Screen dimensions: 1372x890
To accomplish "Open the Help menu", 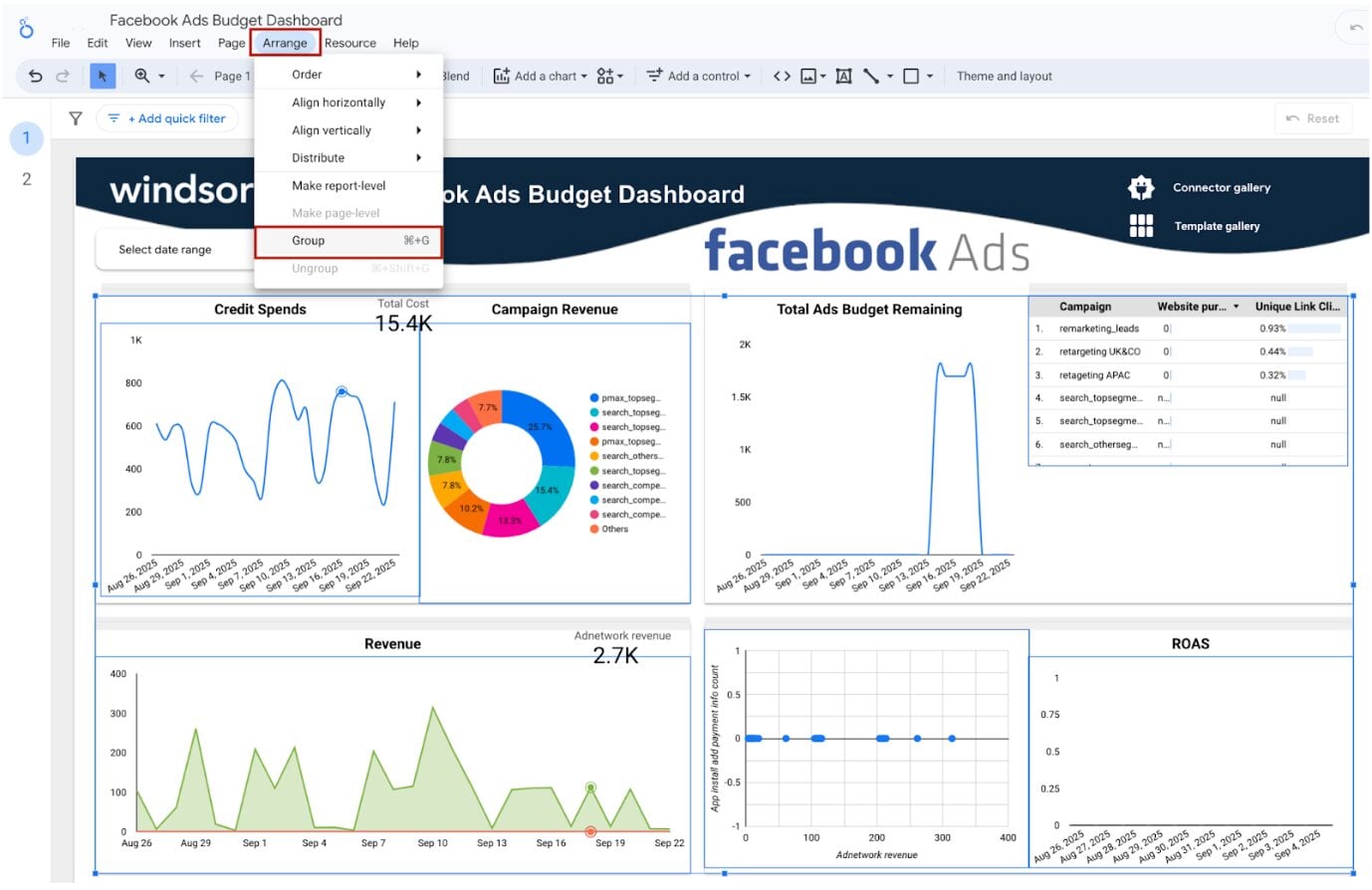I will (x=405, y=43).
